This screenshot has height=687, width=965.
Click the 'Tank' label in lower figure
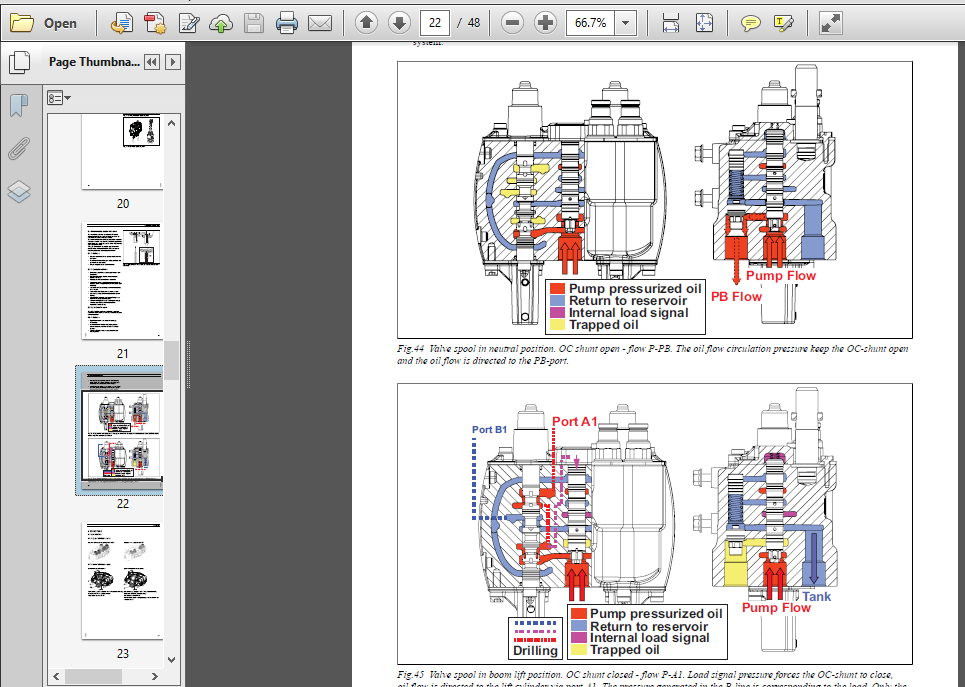pyautogui.click(x=816, y=597)
